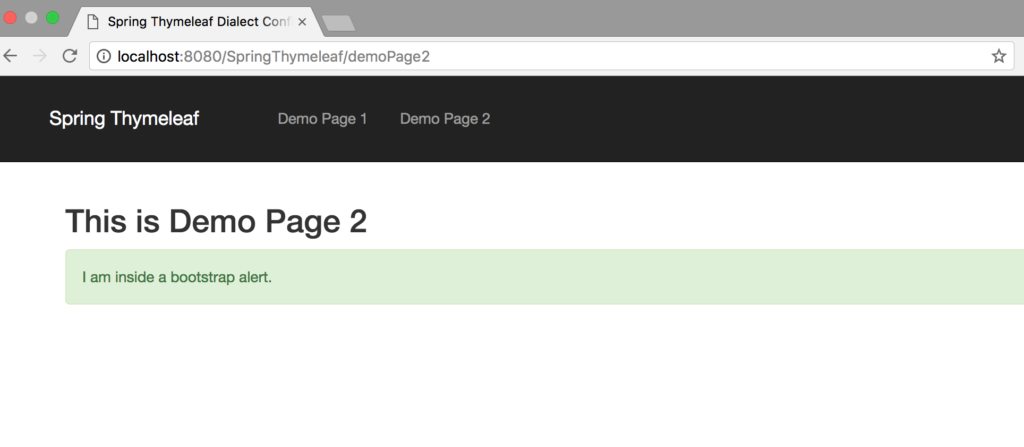Open Demo Page 1 from the navbar
Viewport: 1024px width, 447px height.
coord(322,119)
